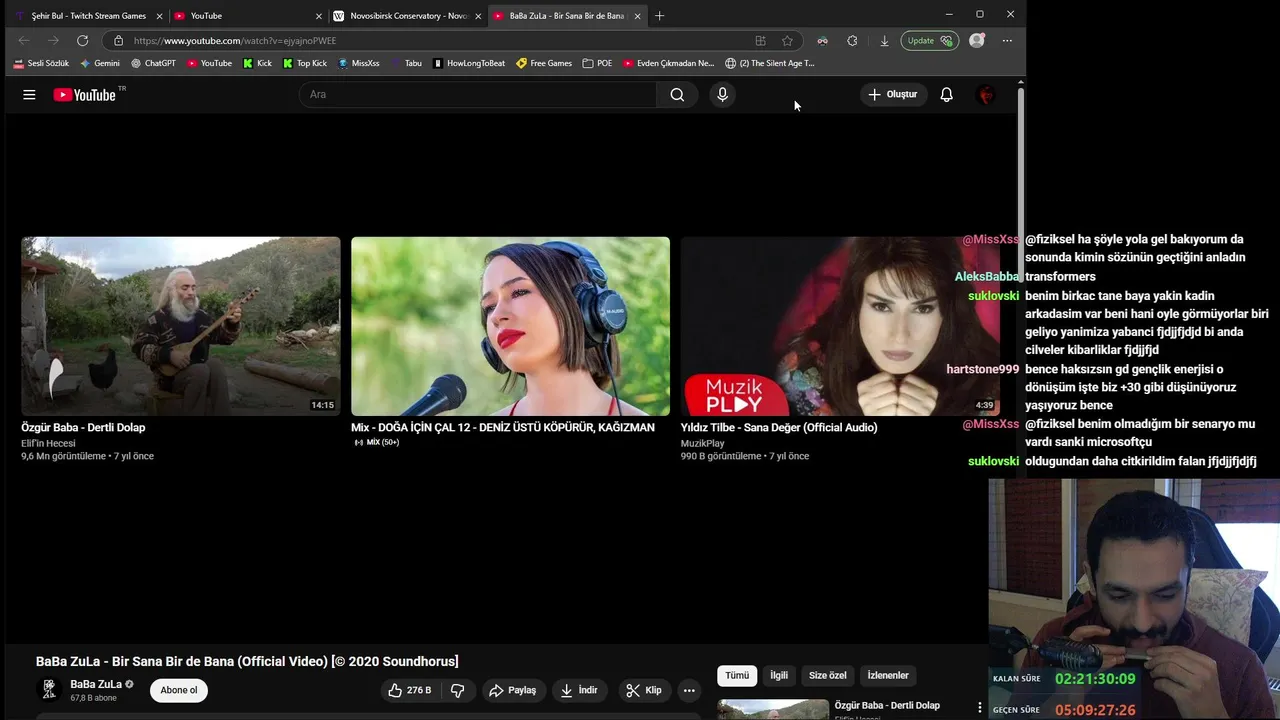Dislike the video with the thumbs-down icon
1280x720 pixels.
coord(458,690)
